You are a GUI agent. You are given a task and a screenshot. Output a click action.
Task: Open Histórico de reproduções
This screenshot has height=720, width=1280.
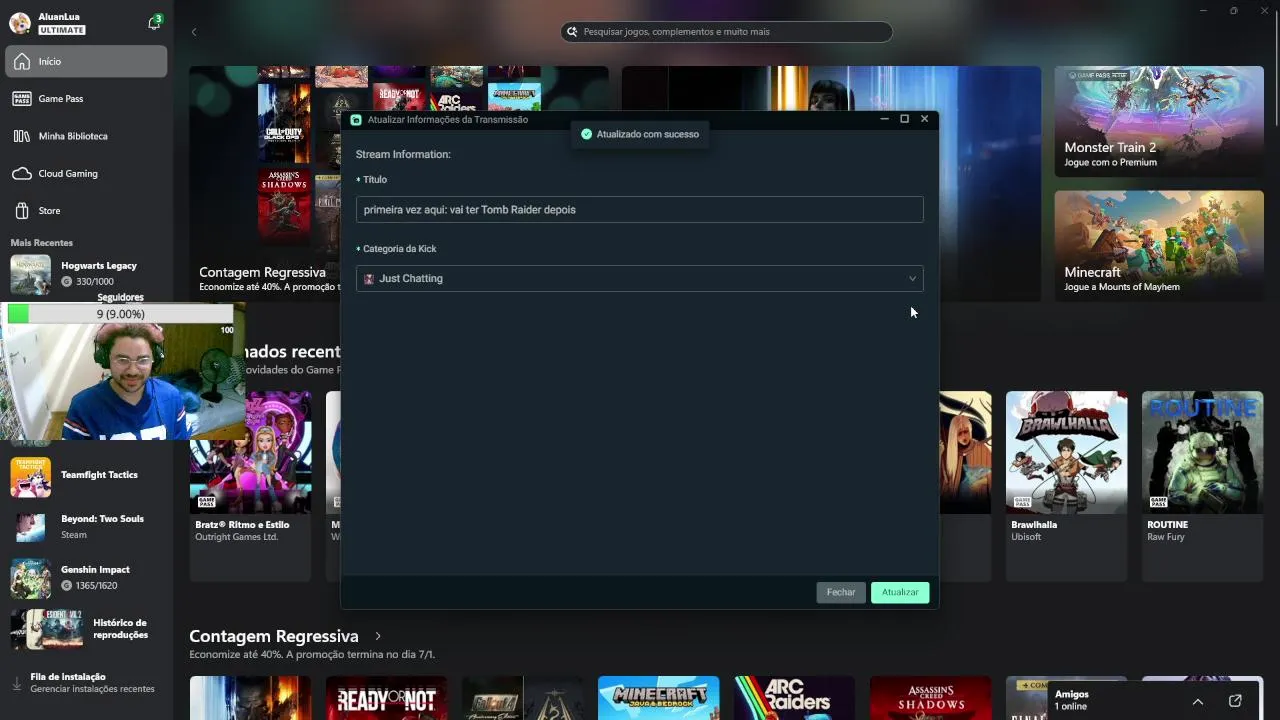pyautogui.click(x=87, y=629)
